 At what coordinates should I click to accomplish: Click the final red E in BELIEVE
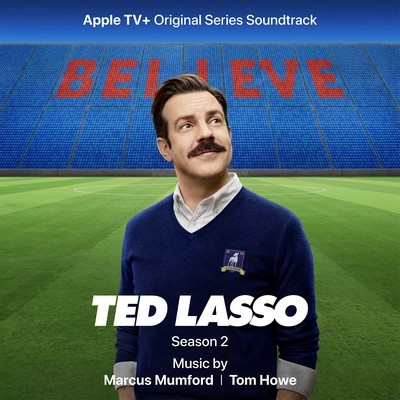[326, 79]
